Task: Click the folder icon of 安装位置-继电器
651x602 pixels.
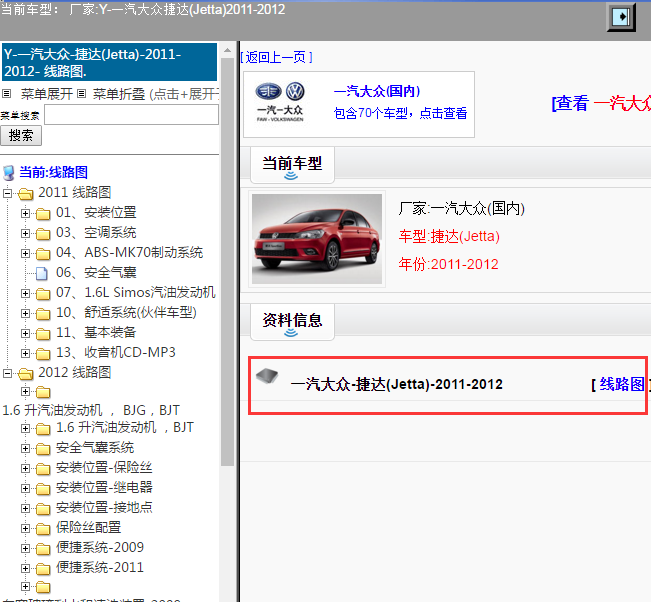Action: (43, 489)
